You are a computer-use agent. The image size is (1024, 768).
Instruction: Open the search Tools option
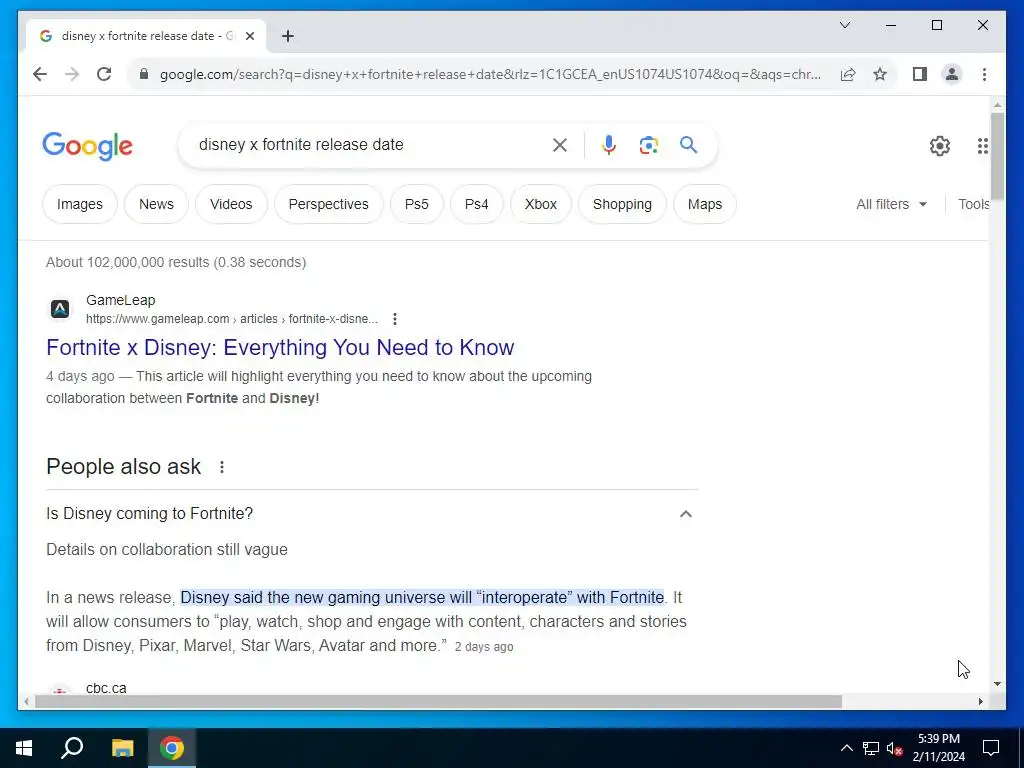pos(973,204)
